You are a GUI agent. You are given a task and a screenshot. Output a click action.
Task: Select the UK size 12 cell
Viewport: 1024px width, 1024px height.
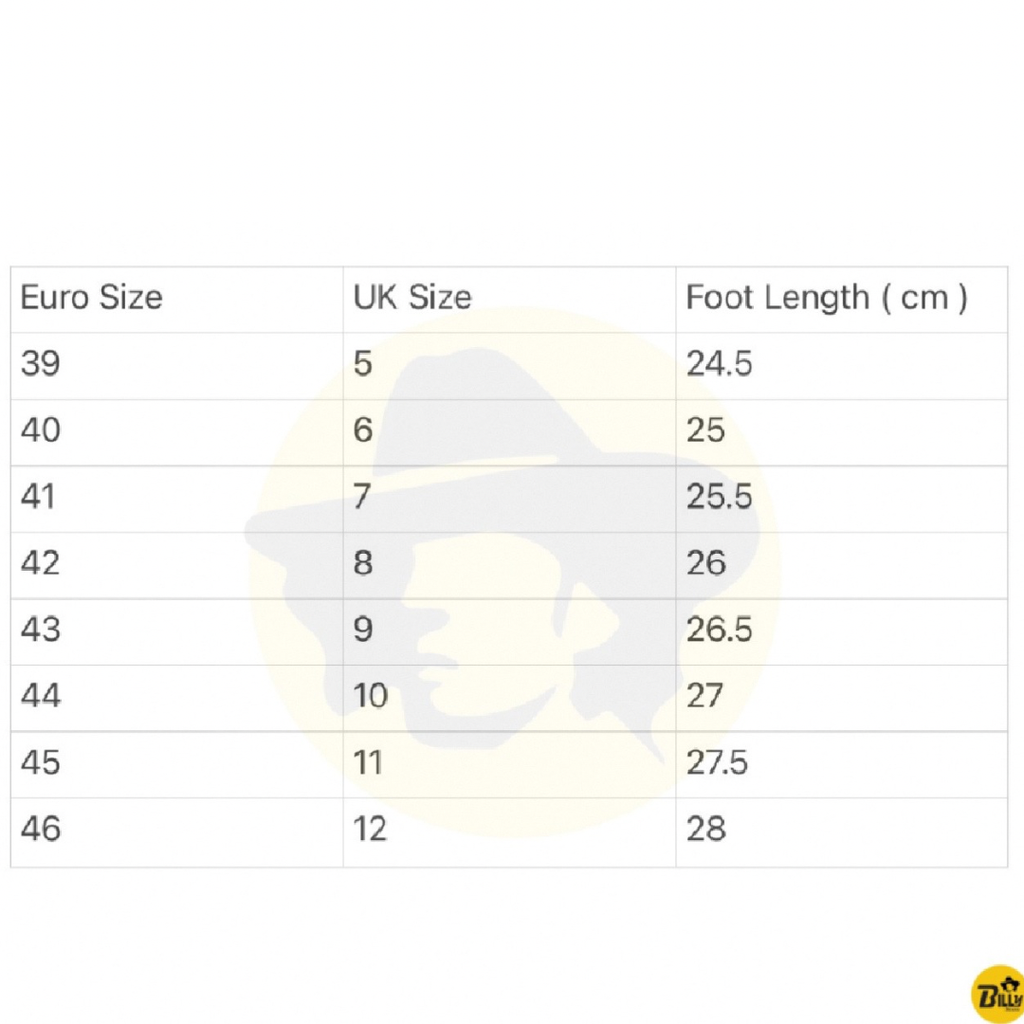pos(370,829)
